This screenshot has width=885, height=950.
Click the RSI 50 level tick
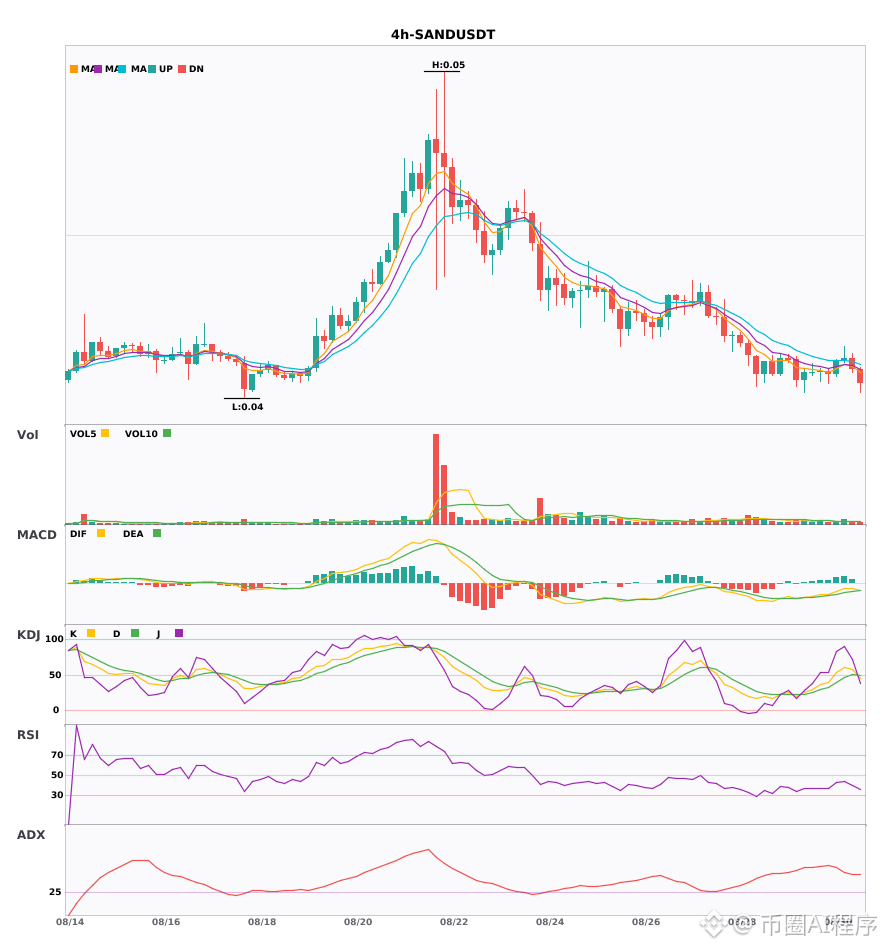(57, 775)
